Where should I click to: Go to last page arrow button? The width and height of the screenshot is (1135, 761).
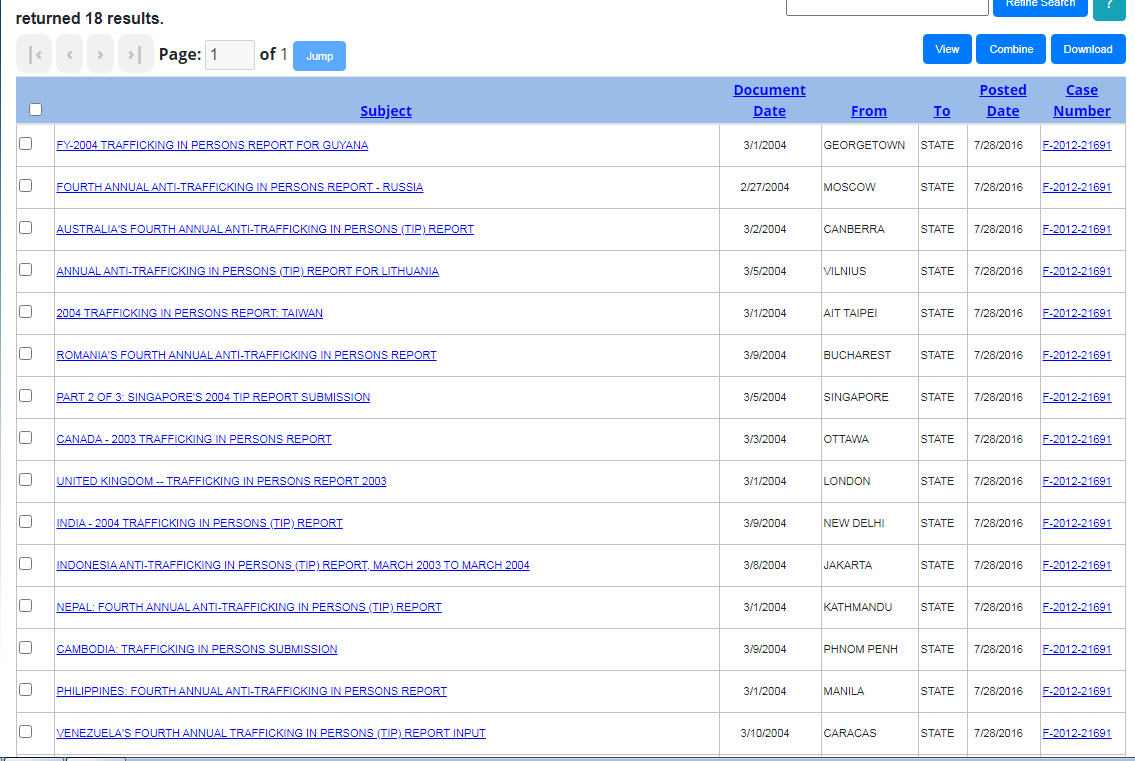tap(135, 54)
